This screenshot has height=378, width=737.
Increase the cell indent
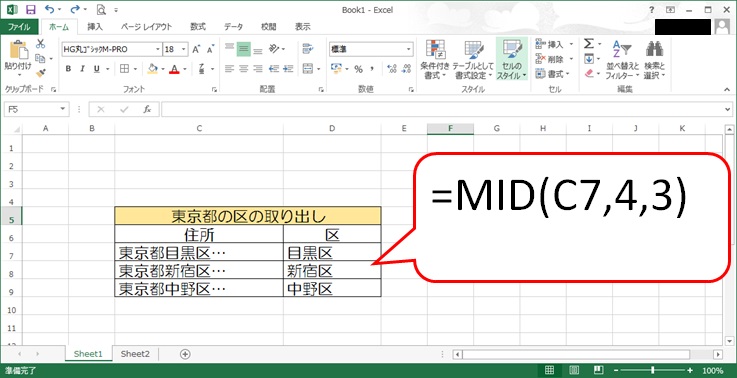point(288,69)
